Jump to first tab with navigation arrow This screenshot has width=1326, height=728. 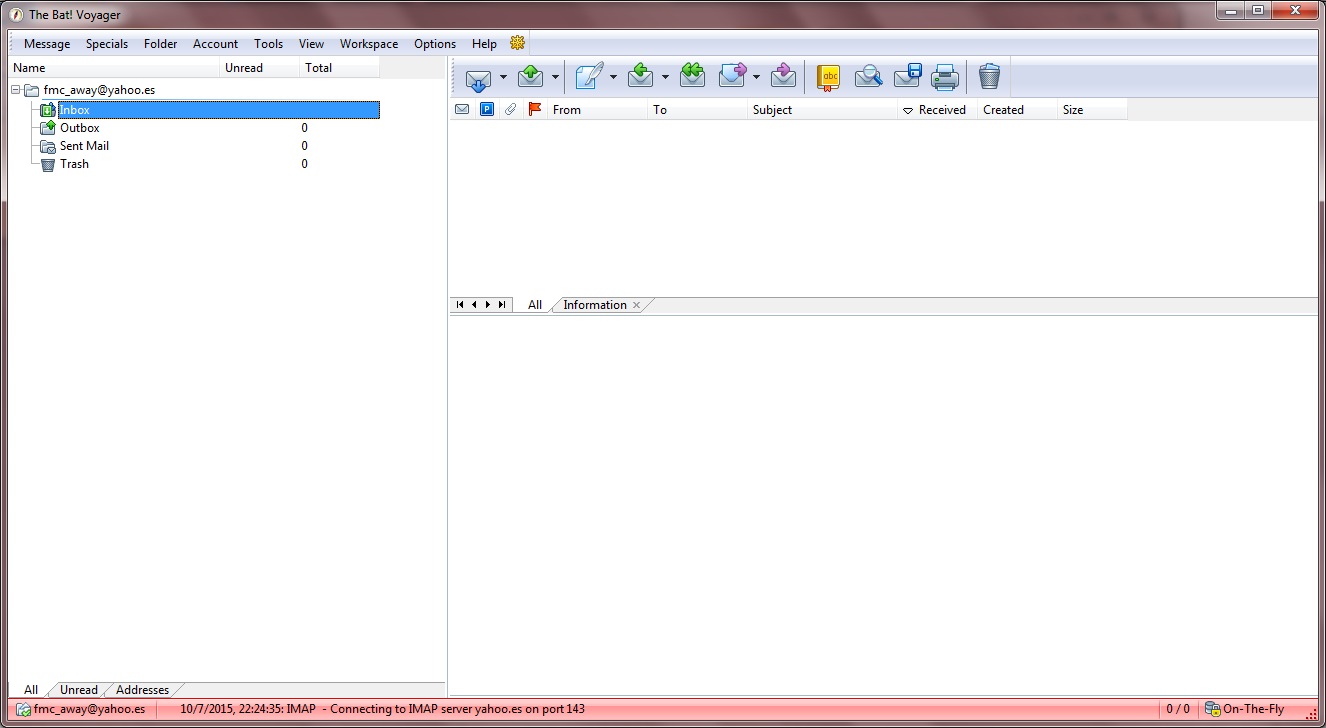(x=460, y=305)
